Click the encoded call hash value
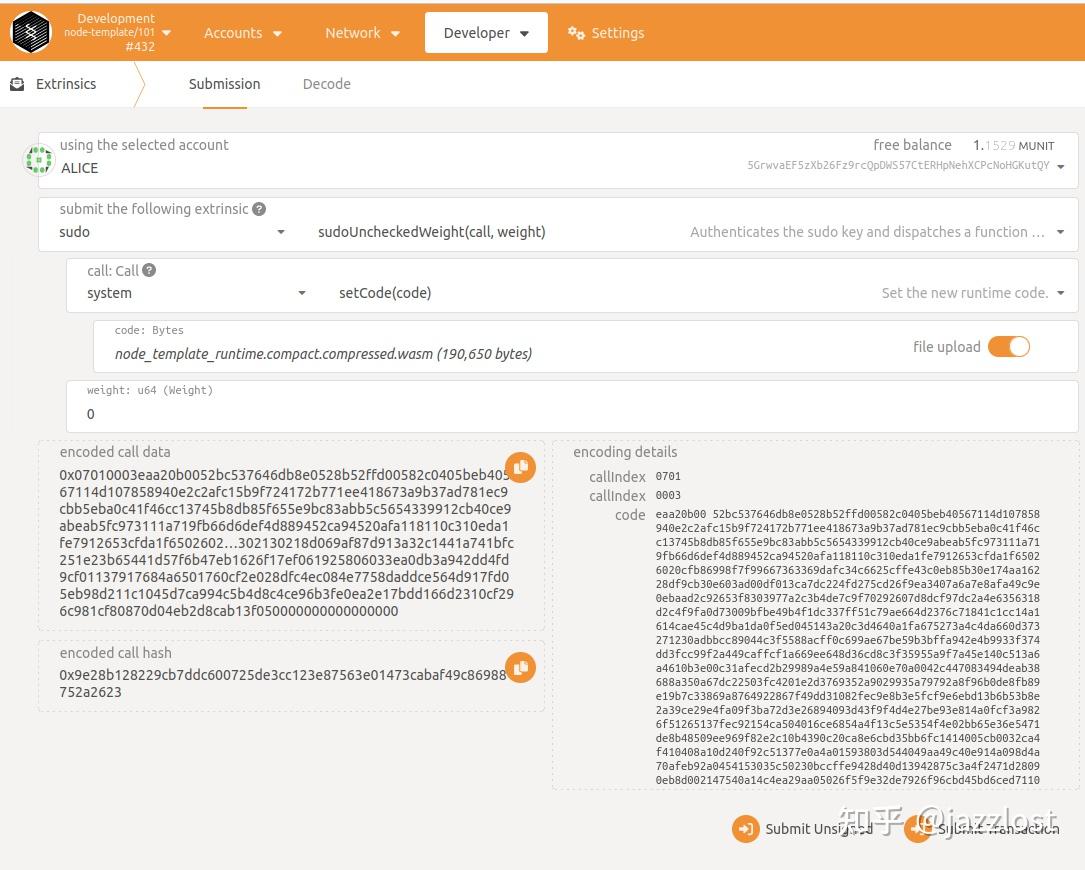 click(282, 683)
